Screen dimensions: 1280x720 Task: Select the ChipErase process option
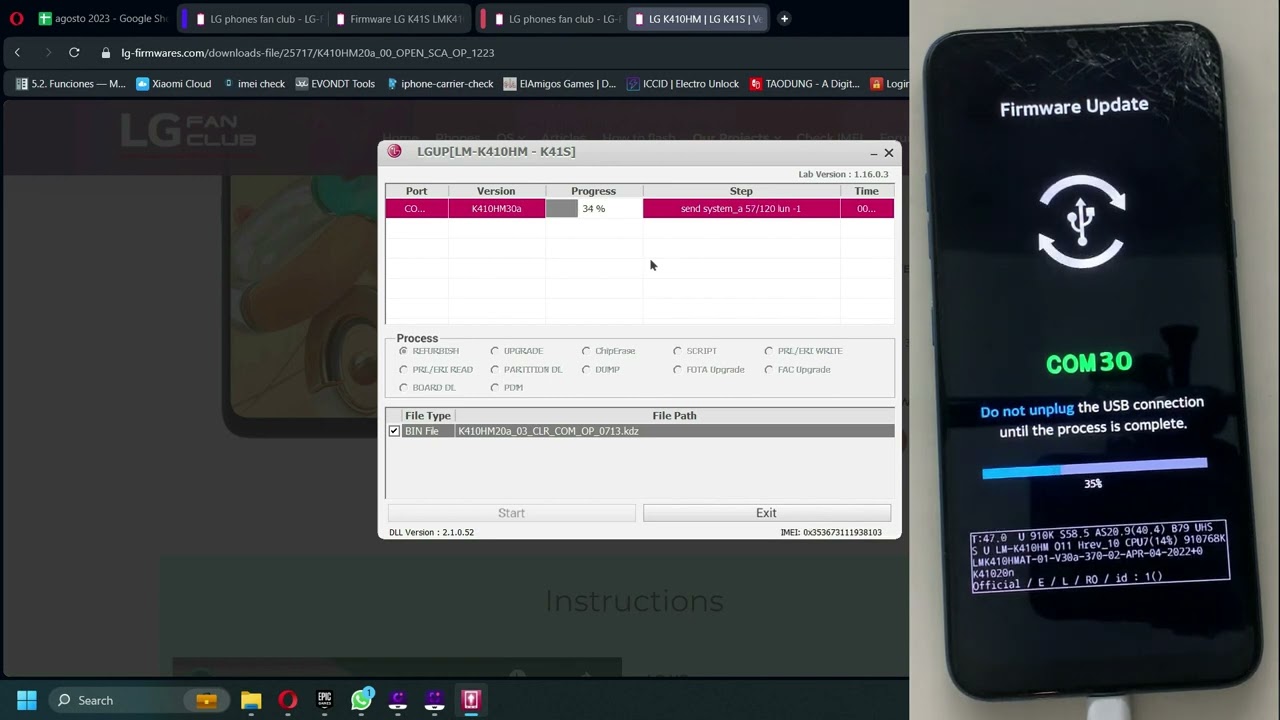(x=609, y=351)
